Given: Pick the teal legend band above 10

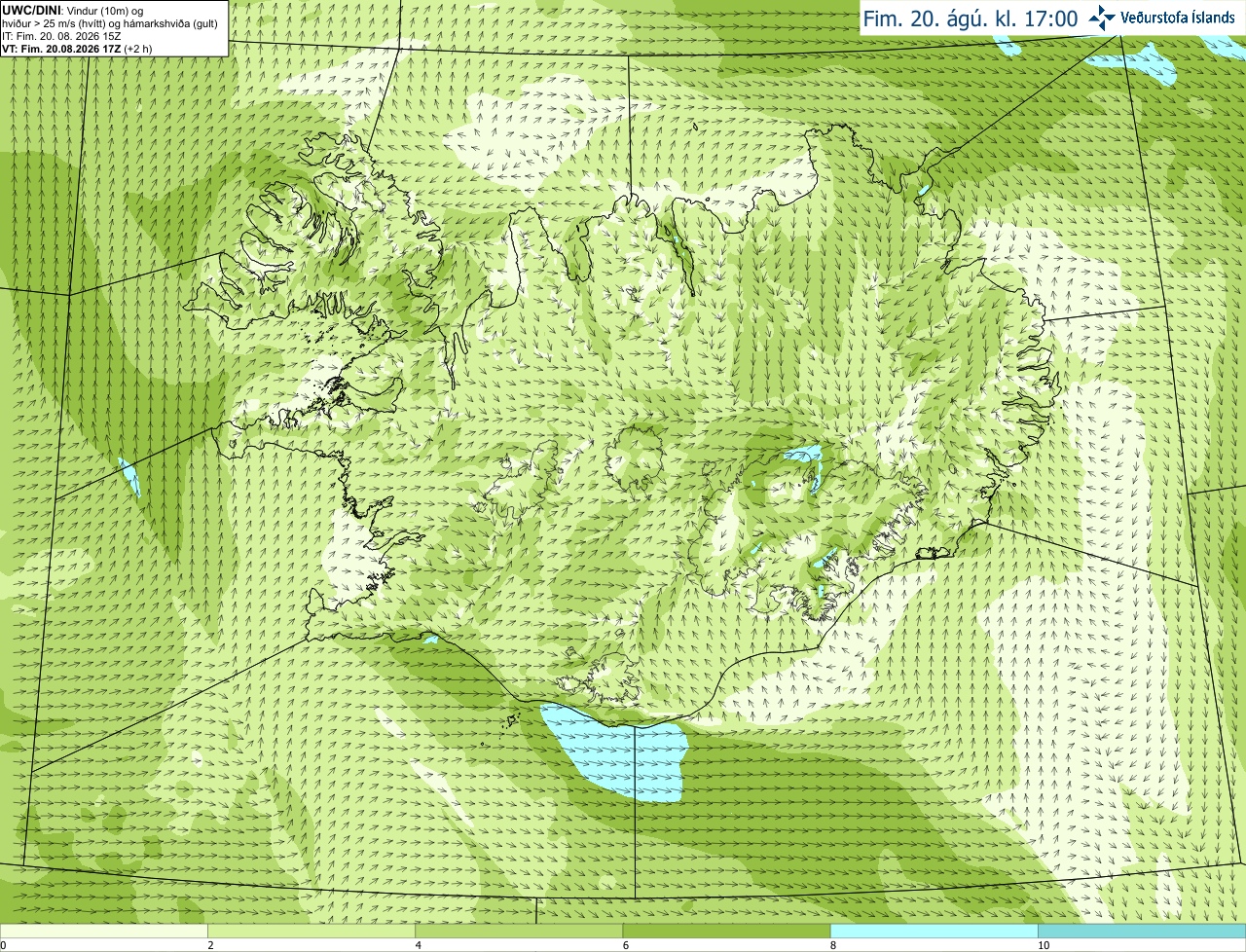Looking at the screenshot, I should click(x=1142, y=932).
